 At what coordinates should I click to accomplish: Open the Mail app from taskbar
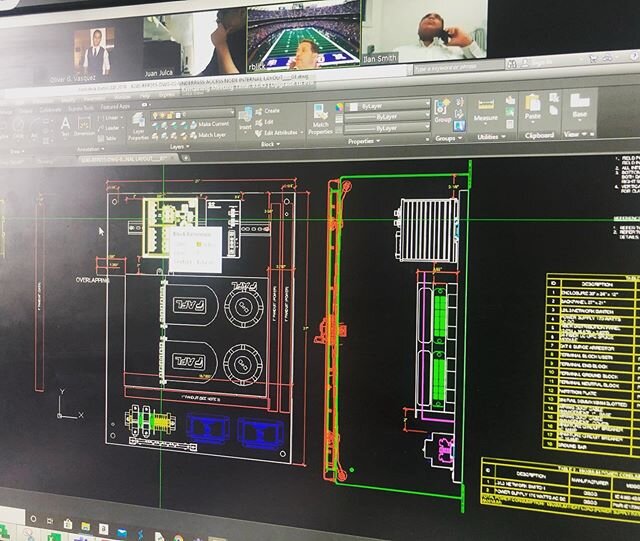122,532
